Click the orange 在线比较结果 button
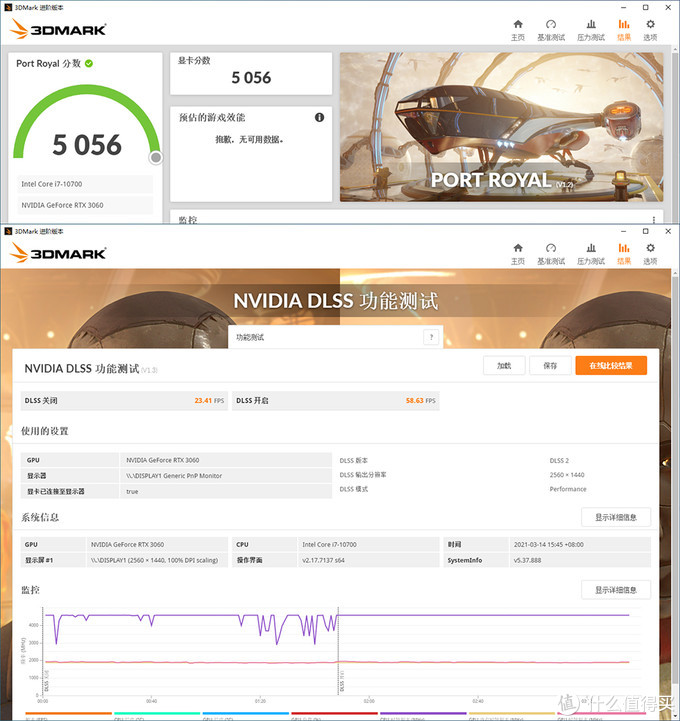Viewport: 680px width, 721px height. coord(610,366)
